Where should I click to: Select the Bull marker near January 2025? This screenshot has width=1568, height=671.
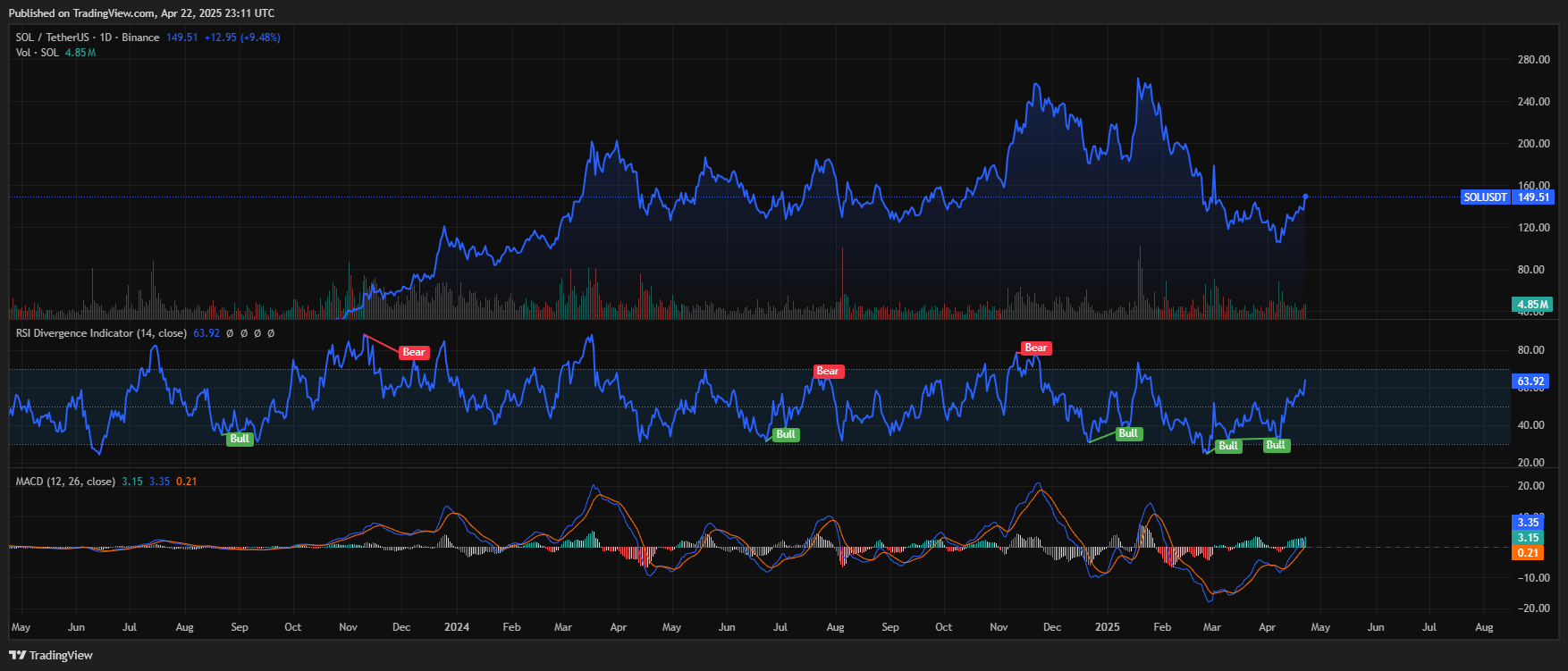click(1128, 433)
